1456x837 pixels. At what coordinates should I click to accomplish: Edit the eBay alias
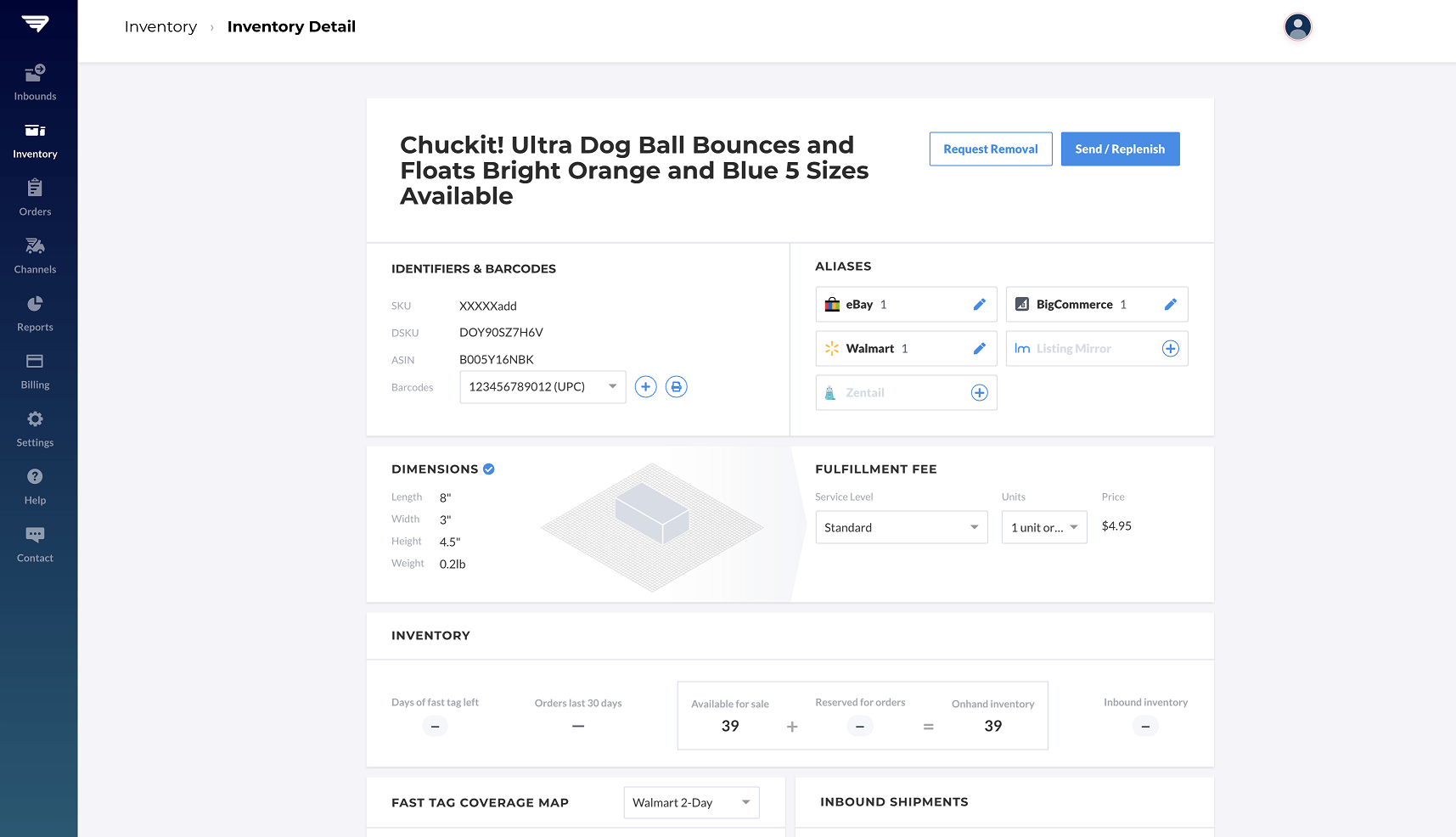(979, 304)
